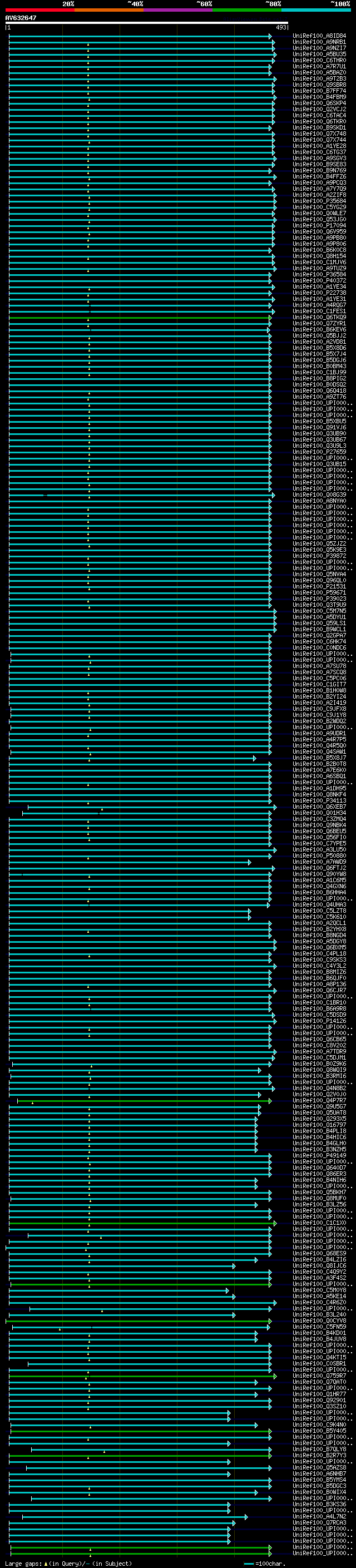This screenshot has height=1568, width=356.
Task: Select hit label UniRef100_P17094
Action: [319, 225]
